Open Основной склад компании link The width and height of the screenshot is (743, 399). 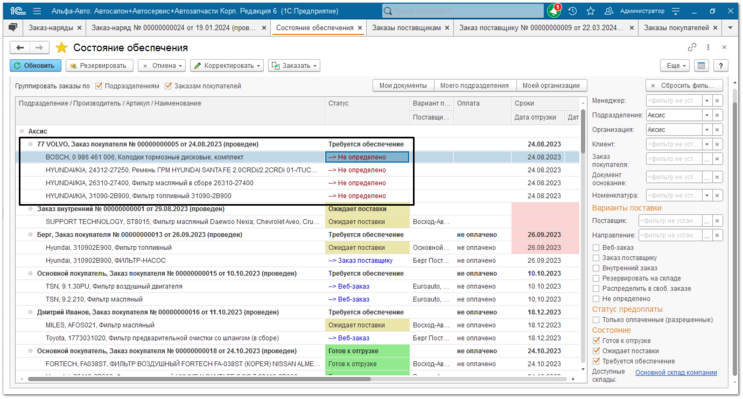click(676, 372)
